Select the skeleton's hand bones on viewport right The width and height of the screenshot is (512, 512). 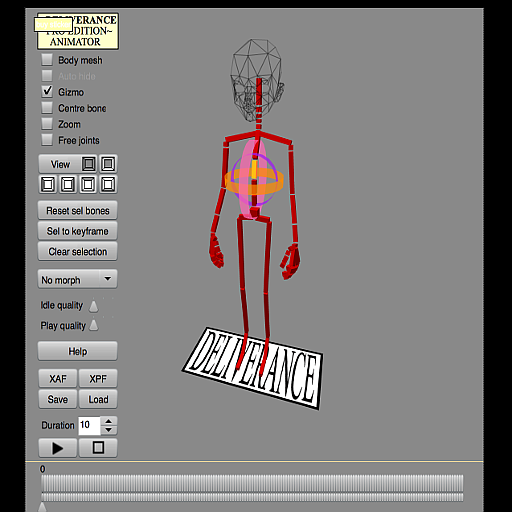(x=290, y=262)
